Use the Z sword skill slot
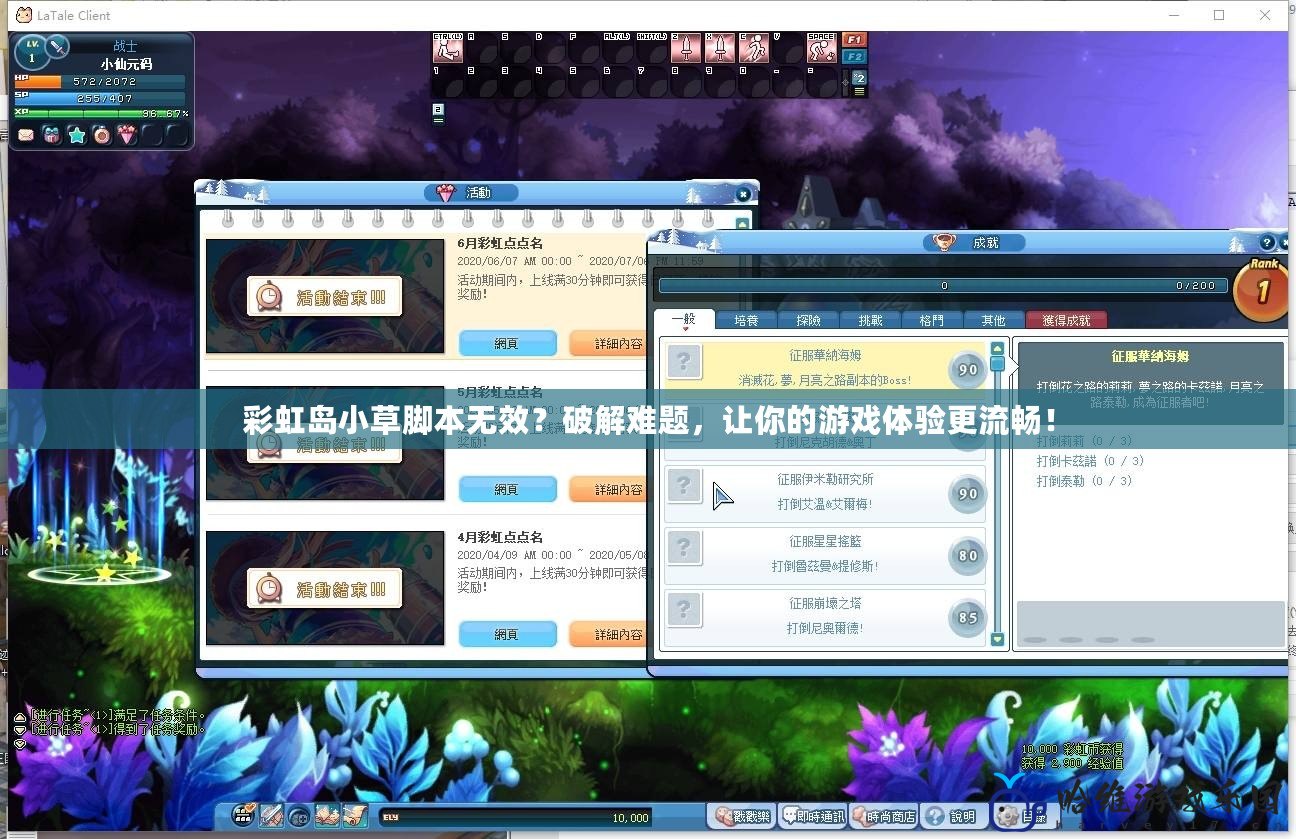The height and width of the screenshot is (839, 1296). point(685,48)
